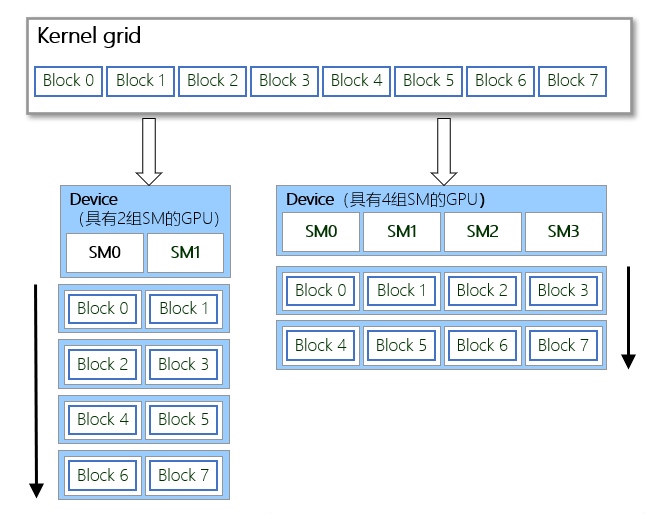Select SM0 in the 2-SM GPU device
This screenshot has width=659, height=519.
(104, 253)
